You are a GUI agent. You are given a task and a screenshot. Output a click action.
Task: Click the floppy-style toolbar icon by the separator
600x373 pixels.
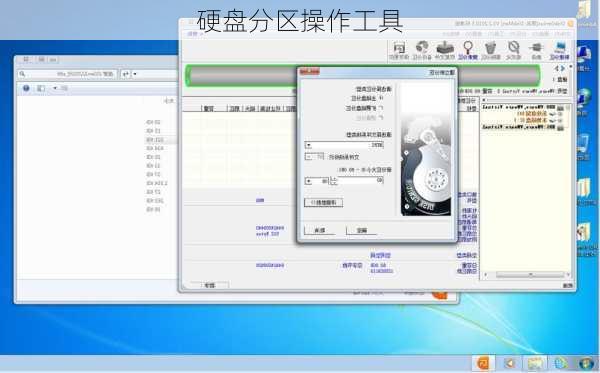click(399, 50)
